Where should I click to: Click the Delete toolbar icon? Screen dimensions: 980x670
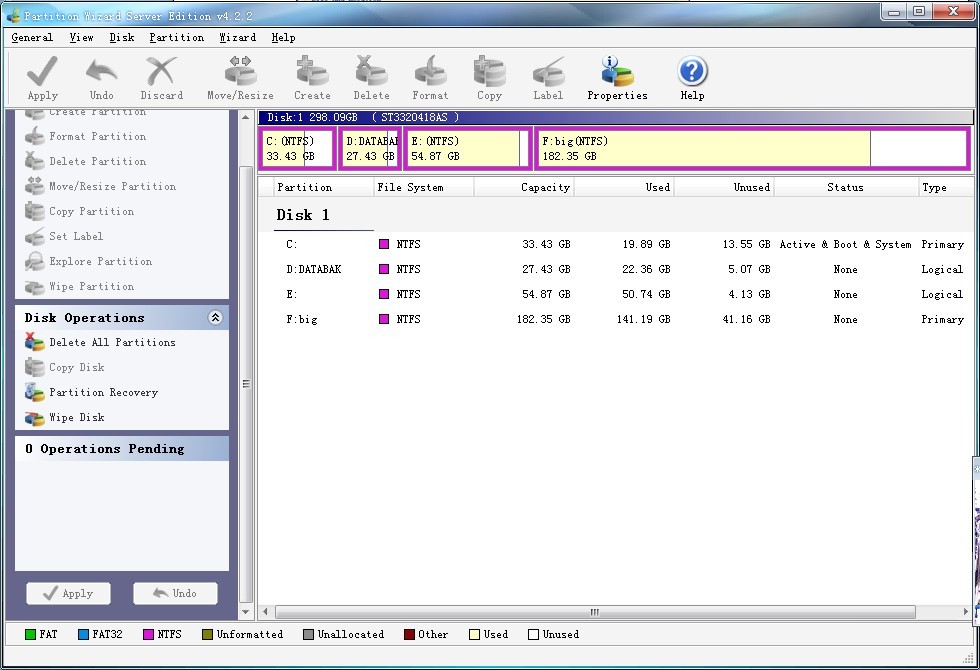(x=371, y=77)
